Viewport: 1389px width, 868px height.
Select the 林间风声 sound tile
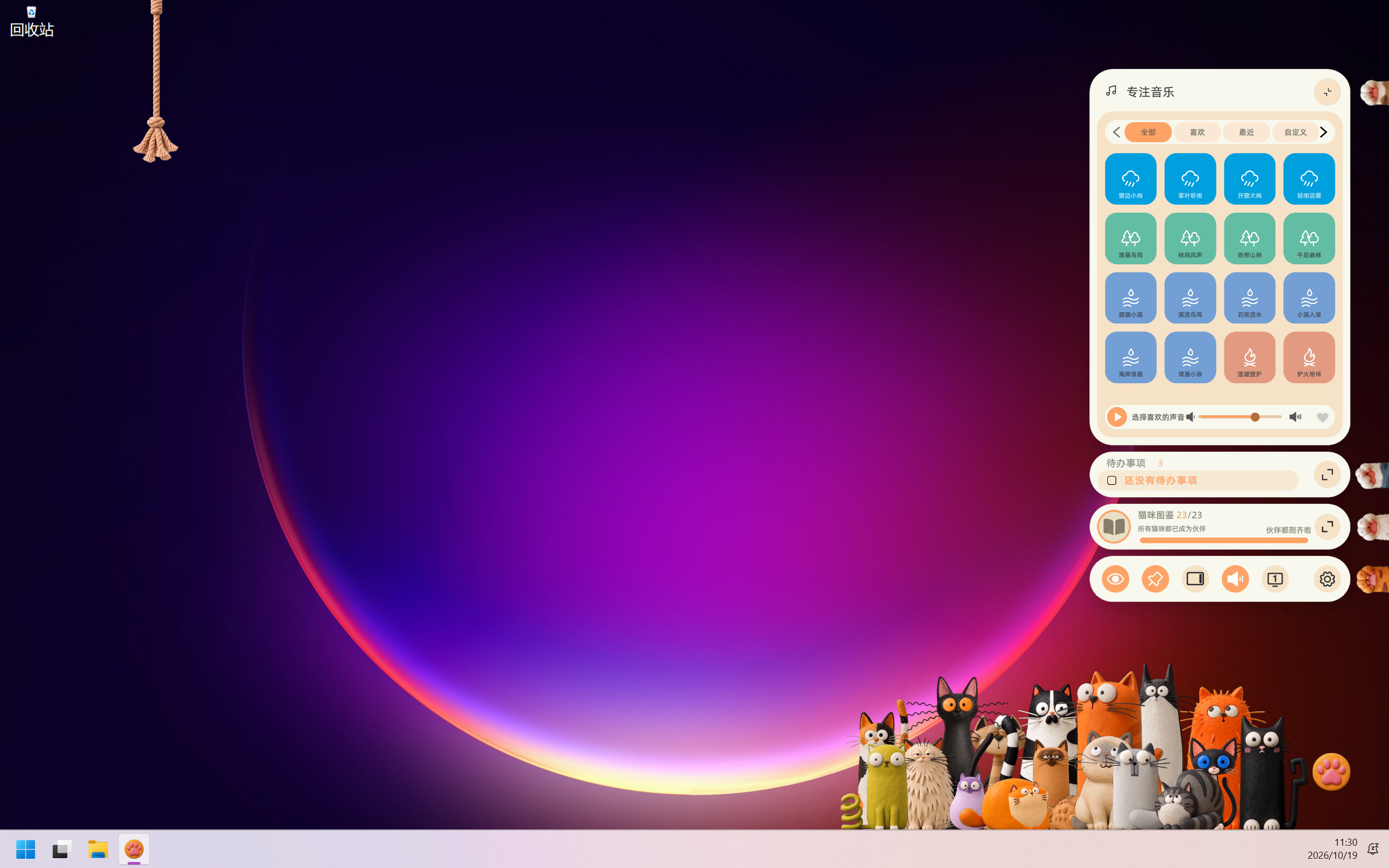(x=1190, y=238)
